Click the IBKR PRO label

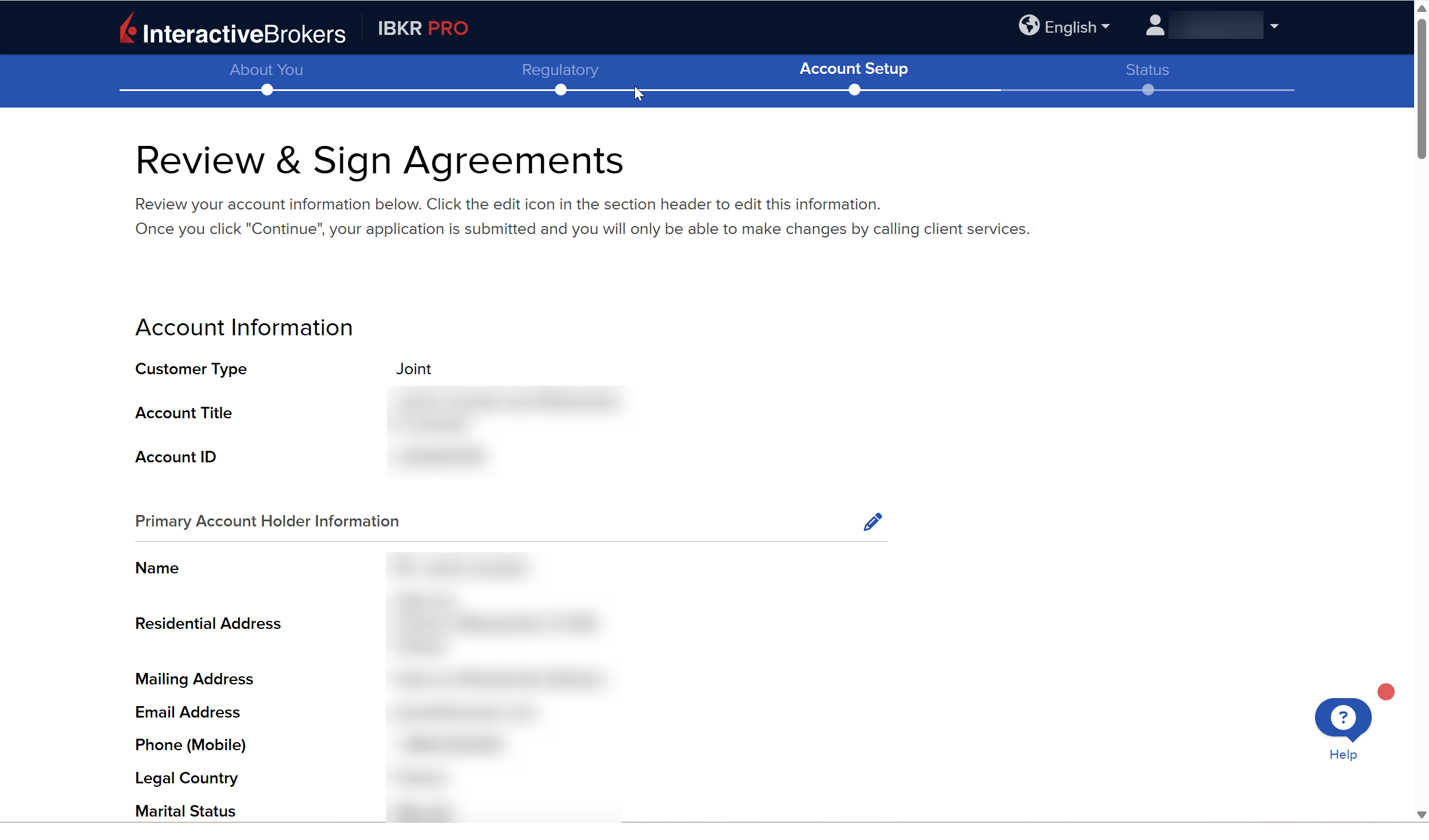(423, 28)
